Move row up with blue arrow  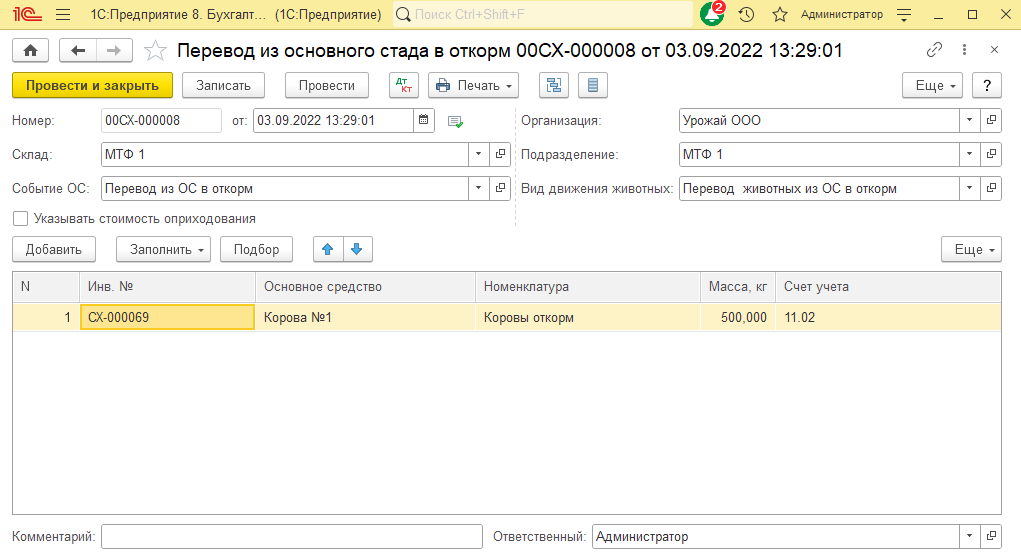tap(327, 249)
